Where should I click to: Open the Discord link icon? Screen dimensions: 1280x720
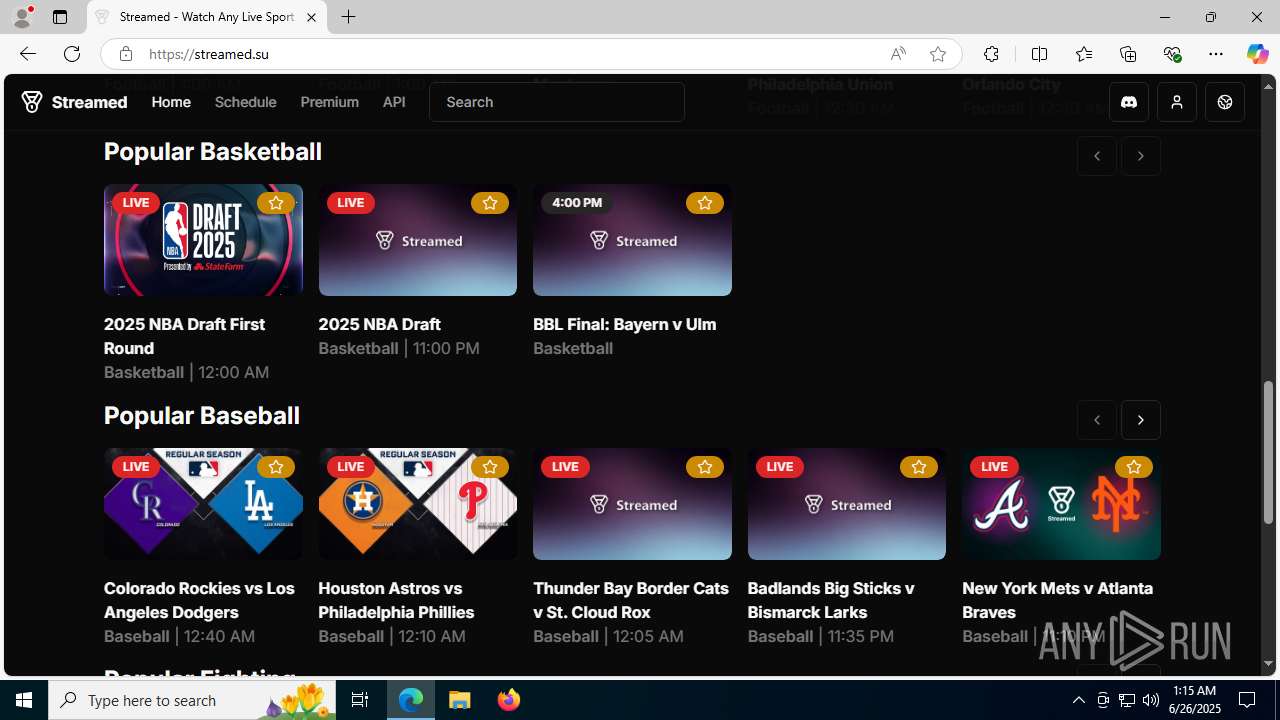pyautogui.click(x=1129, y=102)
